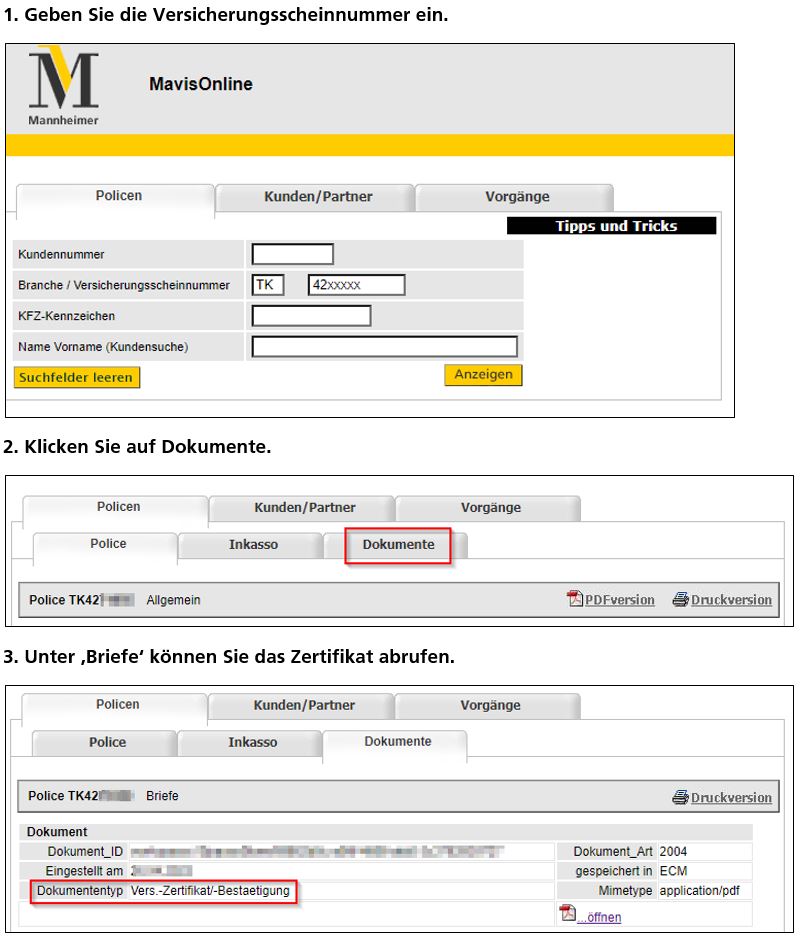Open the certificate via the öffnen link
The image size is (808, 944).
click(x=600, y=917)
